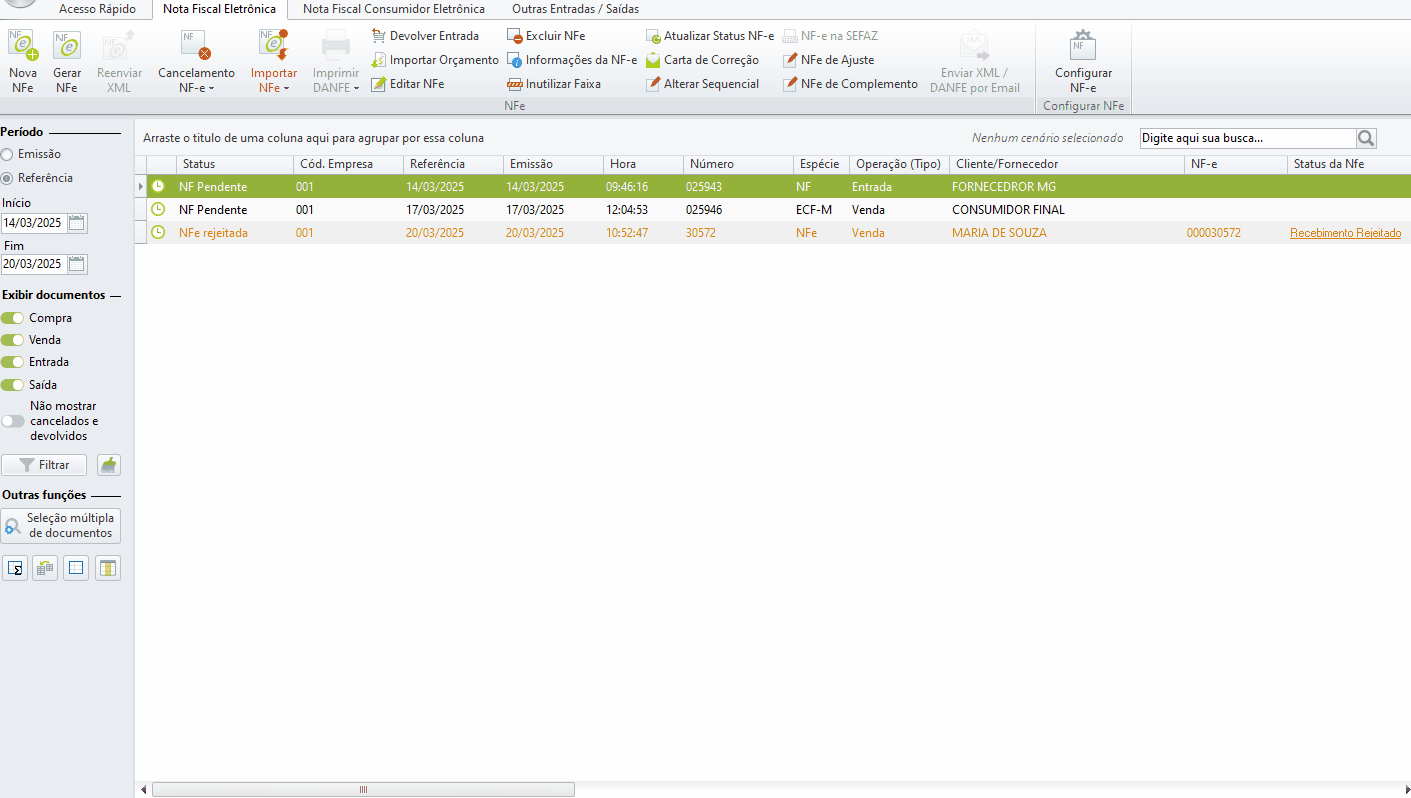Sort by the Status column header
Image resolution: width=1411 pixels, height=798 pixels.
click(235, 164)
